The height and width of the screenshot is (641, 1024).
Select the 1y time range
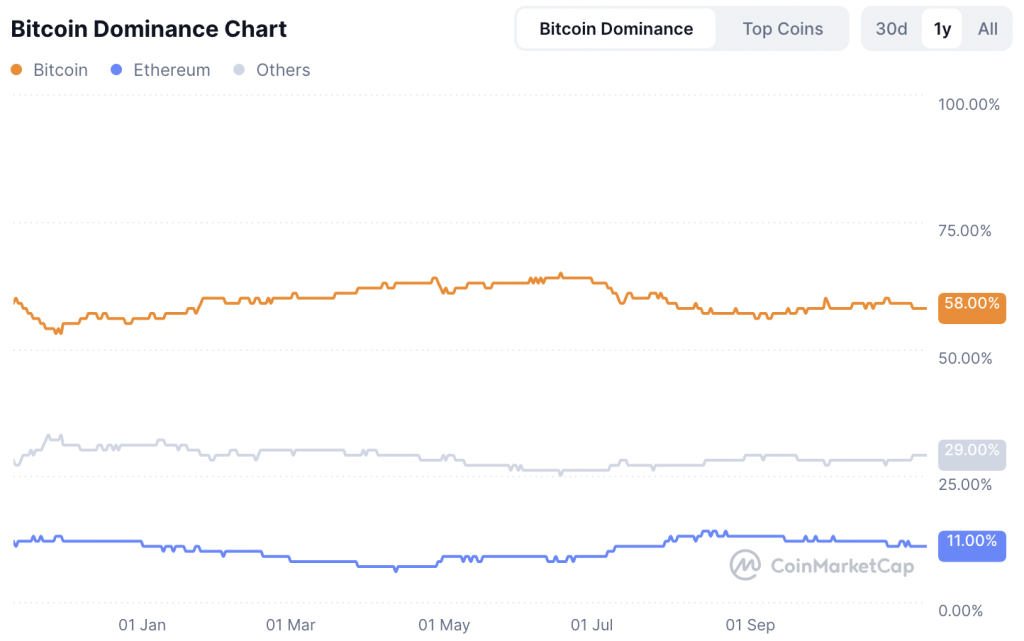[x=942, y=29]
